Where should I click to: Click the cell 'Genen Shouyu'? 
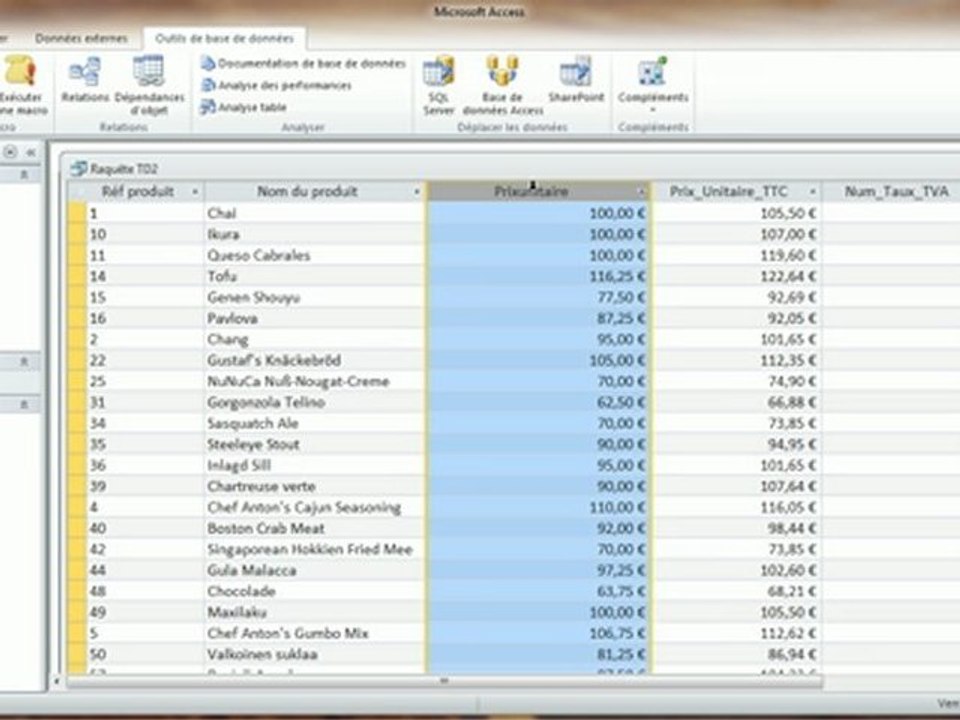tap(315, 298)
